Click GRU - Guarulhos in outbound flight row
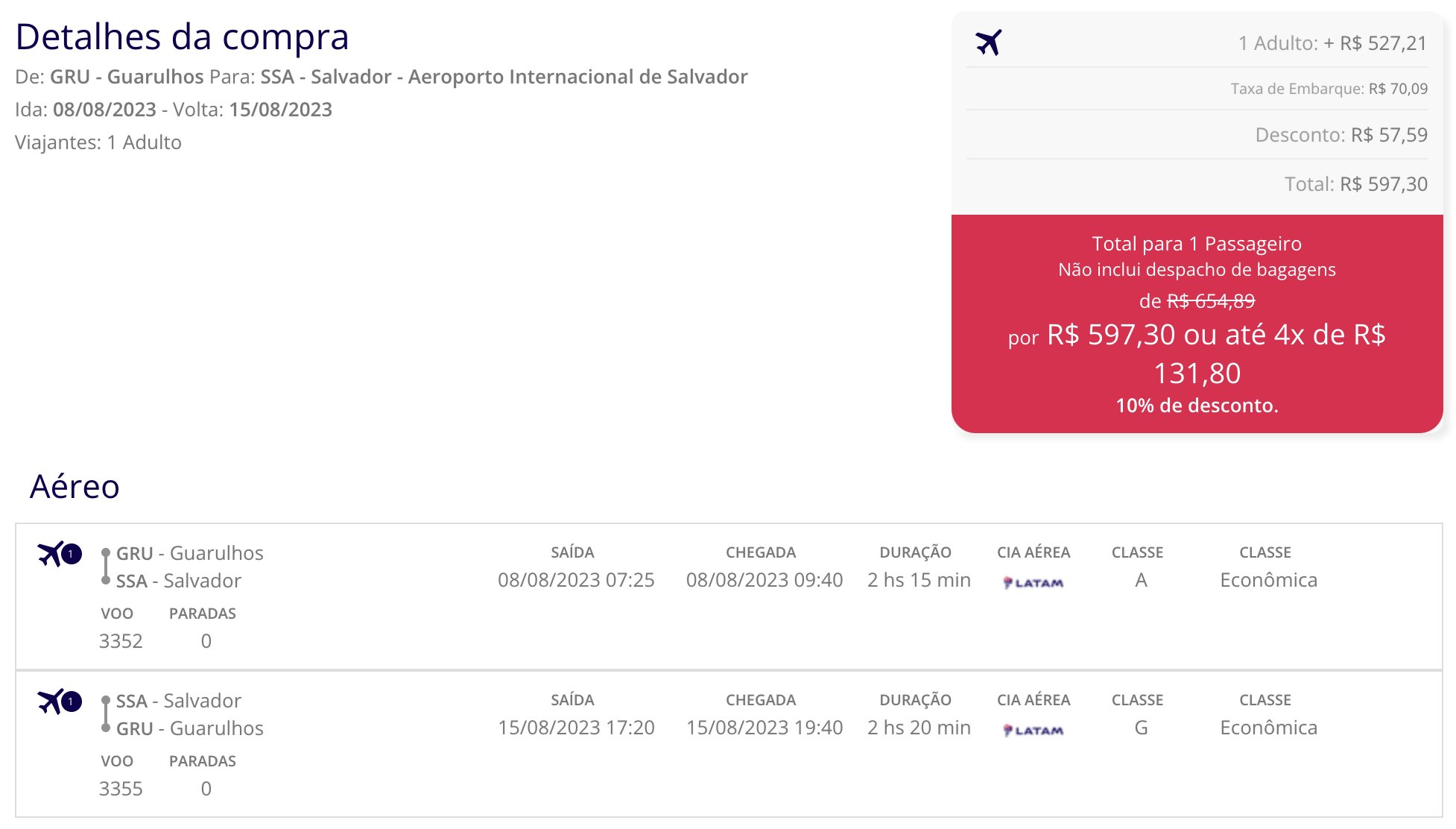1456x829 pixels. 189,553
